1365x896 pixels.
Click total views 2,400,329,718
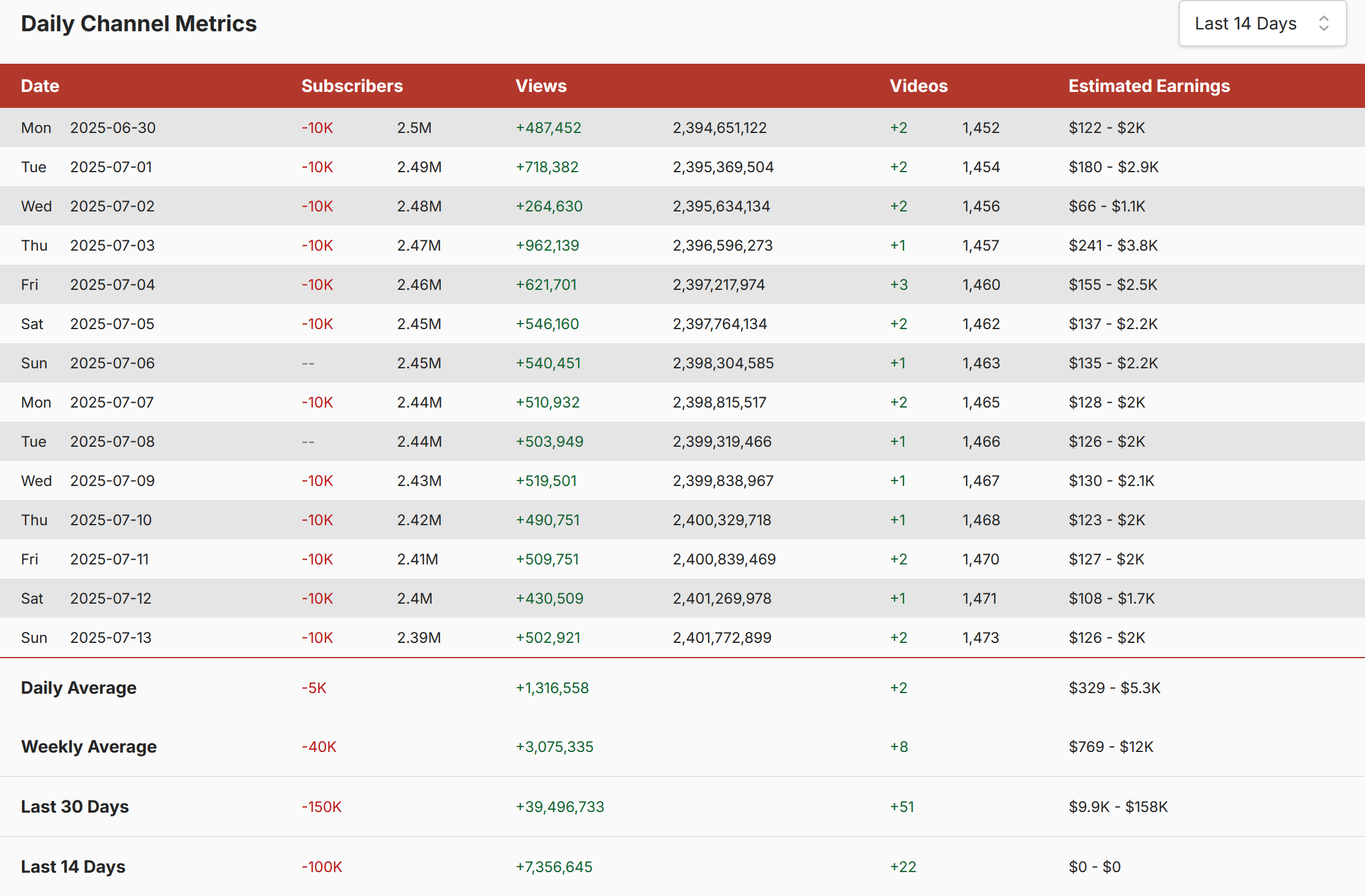click(x=722, y=520)
